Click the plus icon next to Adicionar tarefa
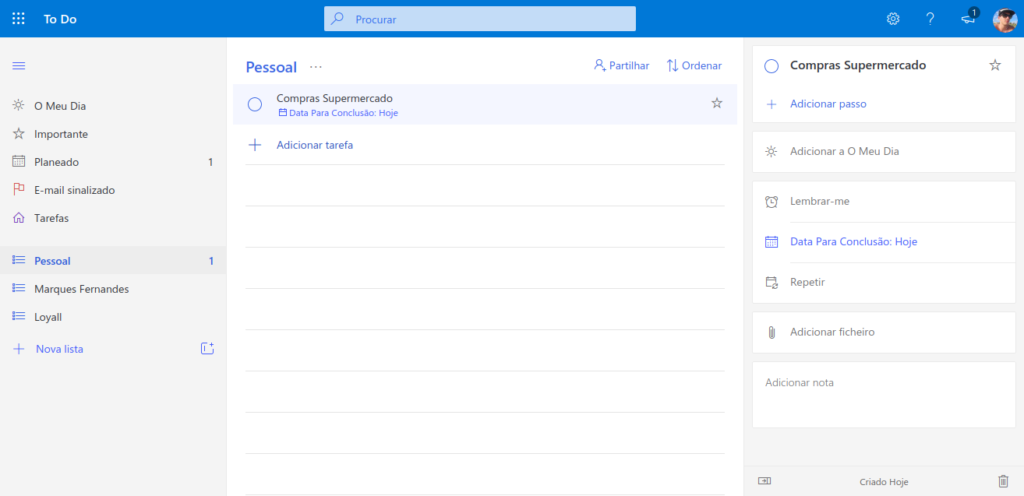The image size is (1024, 496). coord(255,145)
